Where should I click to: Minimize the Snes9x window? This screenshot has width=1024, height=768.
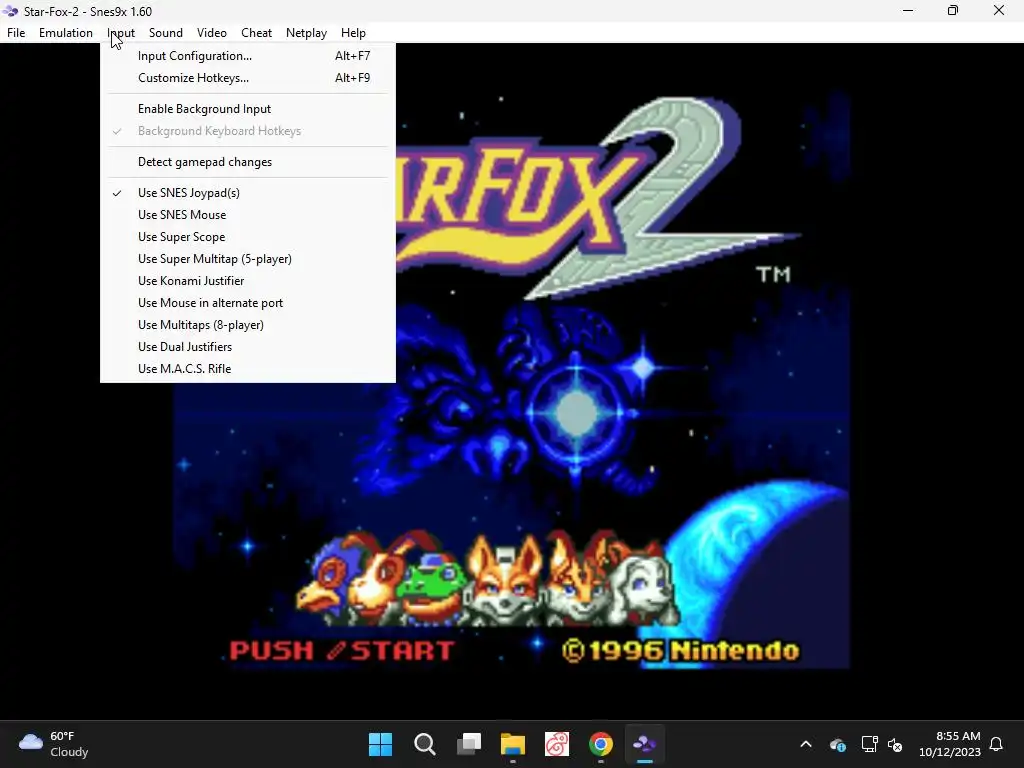(x=908, y=10)
